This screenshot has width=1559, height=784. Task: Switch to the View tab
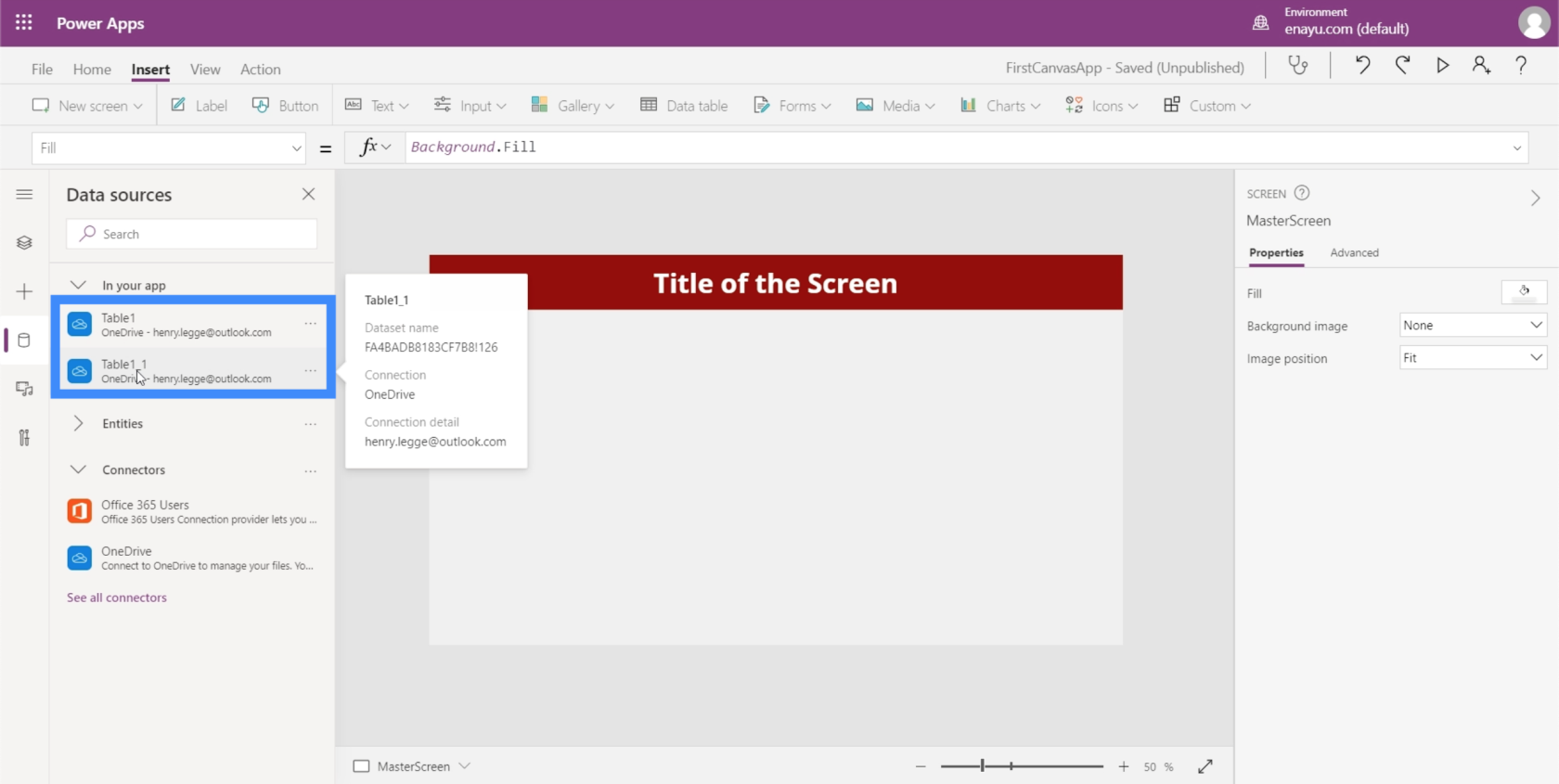(x=205, y=69)
